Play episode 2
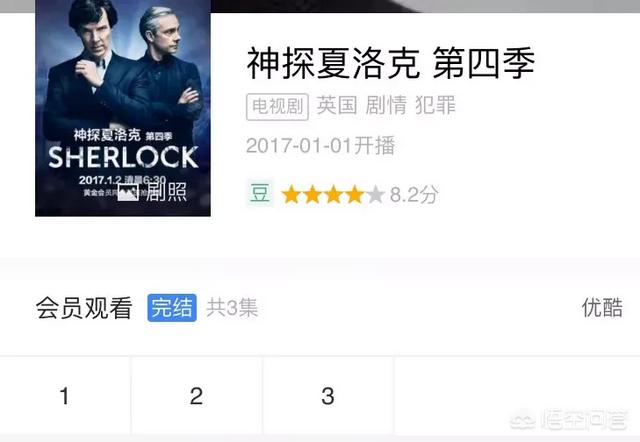This screenshot has height=442, width=640. 196,396
